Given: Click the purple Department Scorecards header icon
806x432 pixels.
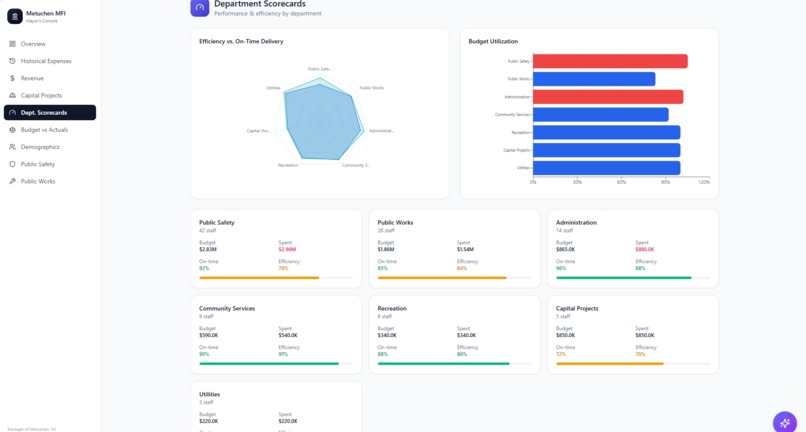Looking at the screenshot, I should [199, 8].
